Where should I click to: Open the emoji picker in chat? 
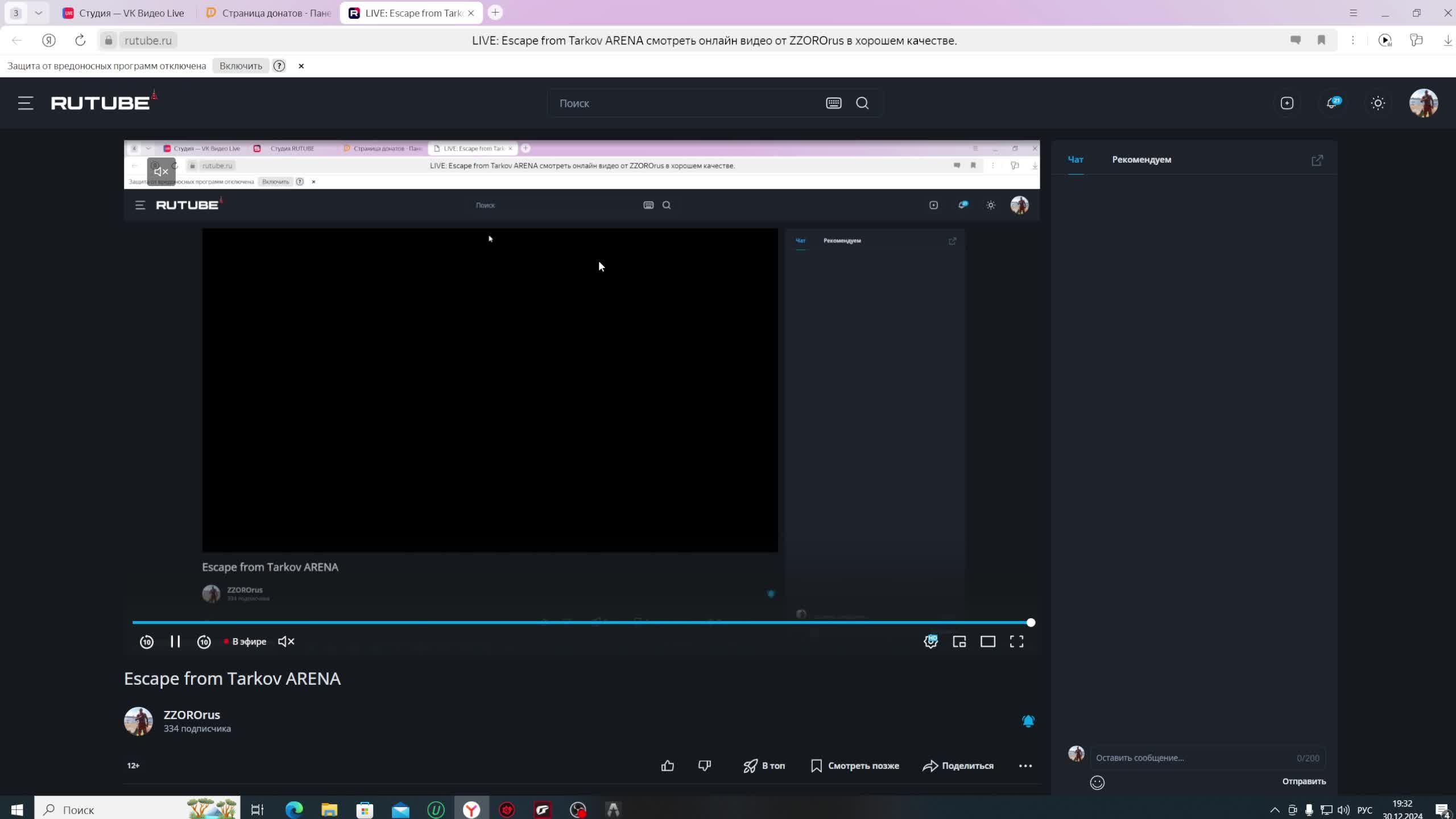click(1097, 783)
